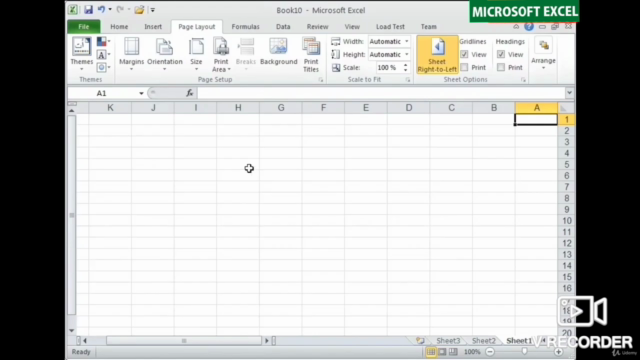Switch to the Review tab
The width and height of the screenshot is (640, 360).
318,27
